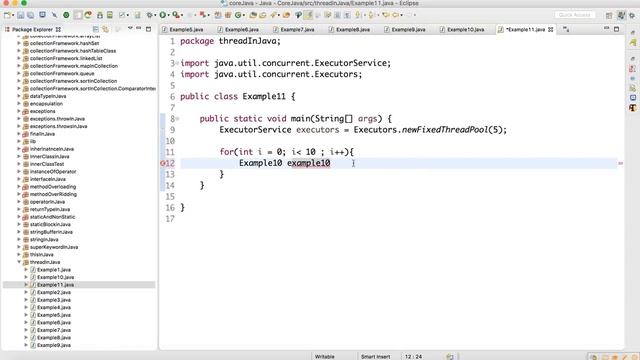Screen dimensions: 640x360
Task: Click the Save icon in the toolbar
Action: point(21,15)
